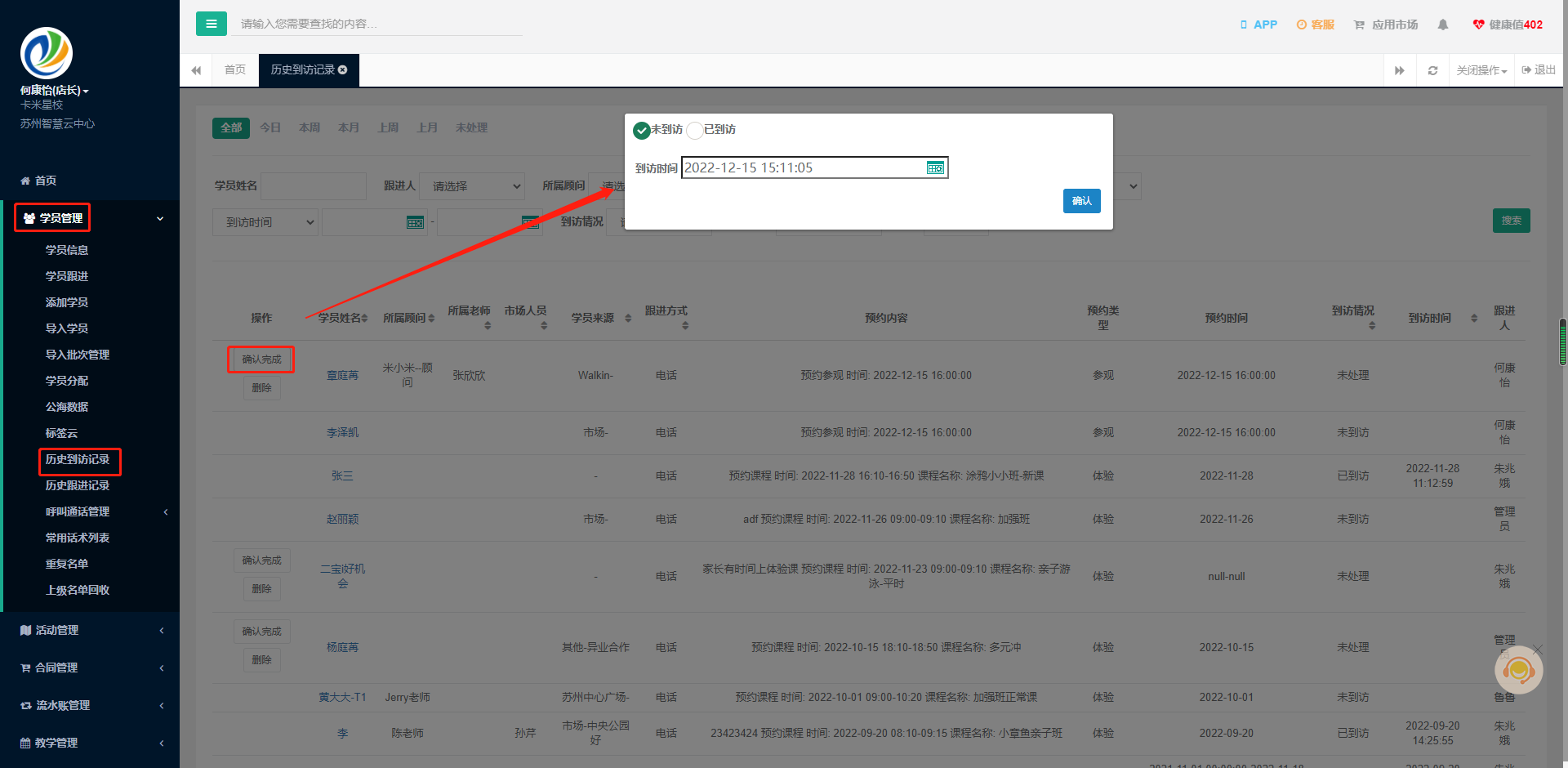The image size is (1568, 768).
Task: Click 退出 to log out
Action: pos(1539,70)
